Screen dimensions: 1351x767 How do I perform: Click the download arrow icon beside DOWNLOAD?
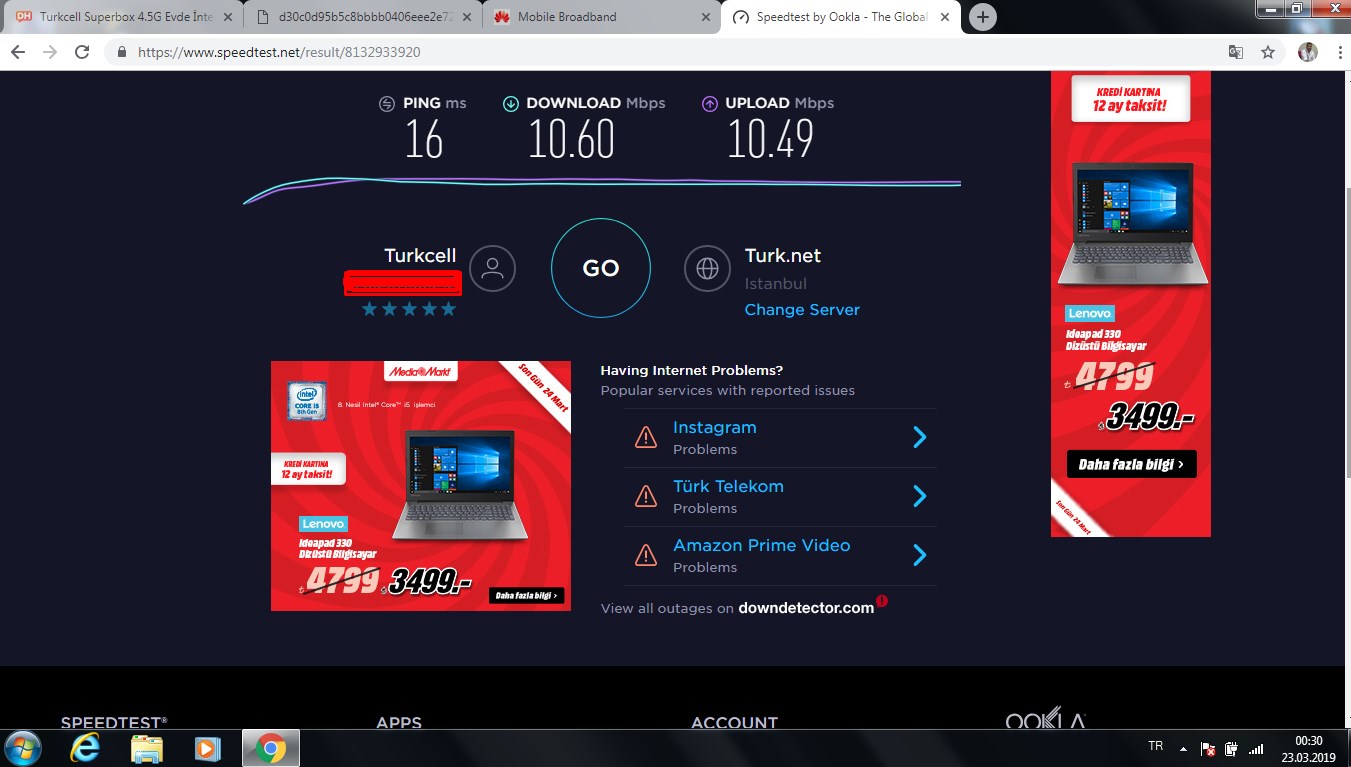(510, 103)
